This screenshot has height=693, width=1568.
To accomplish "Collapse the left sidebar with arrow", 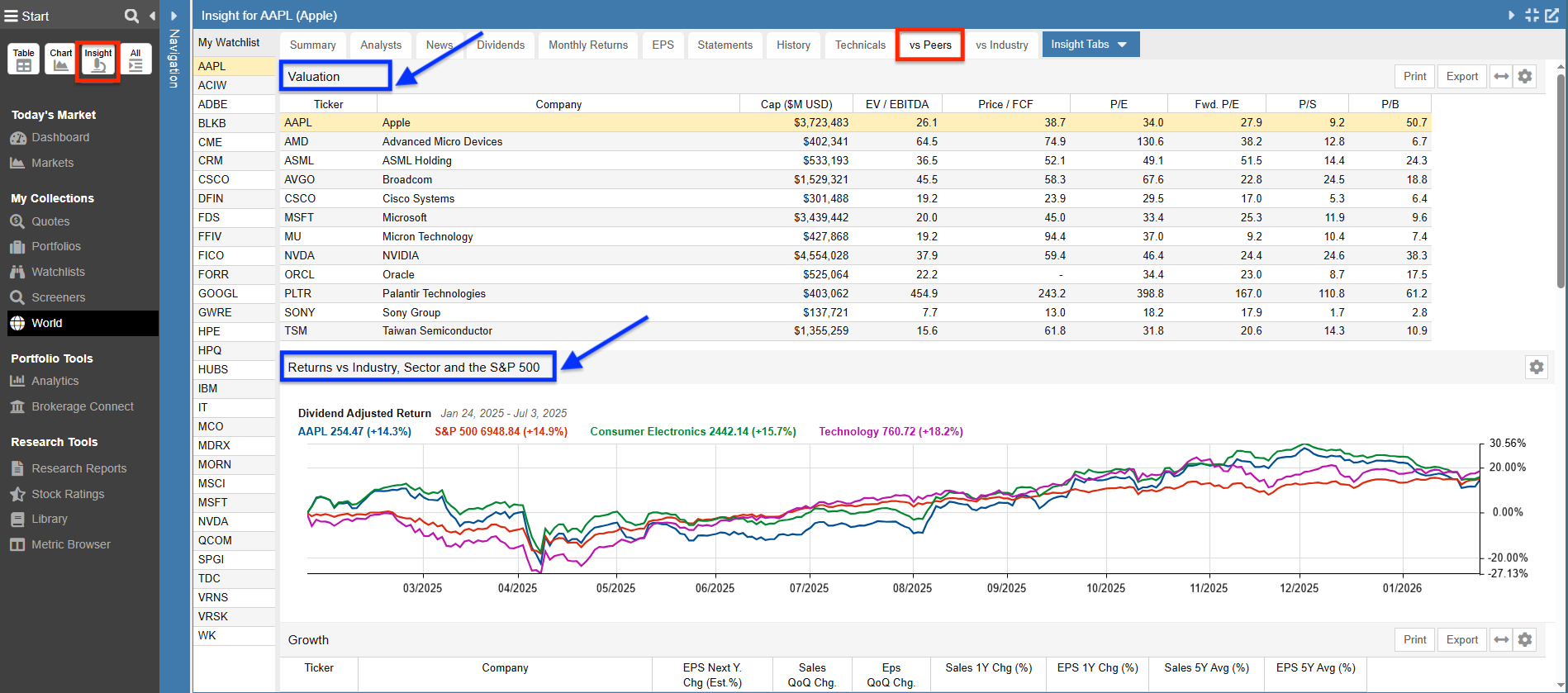I will pyautogui.click(x=152, y=16).
